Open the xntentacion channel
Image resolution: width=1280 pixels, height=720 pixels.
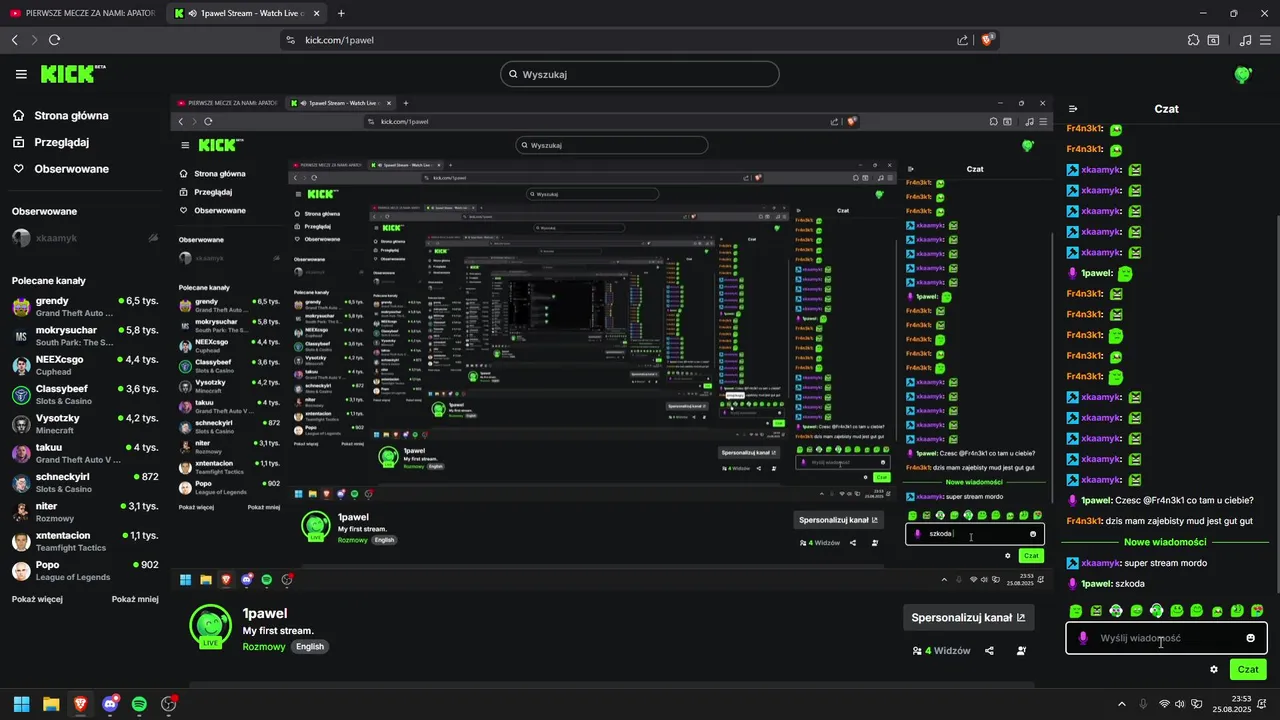pyautogui.click(x=85, y=541)
